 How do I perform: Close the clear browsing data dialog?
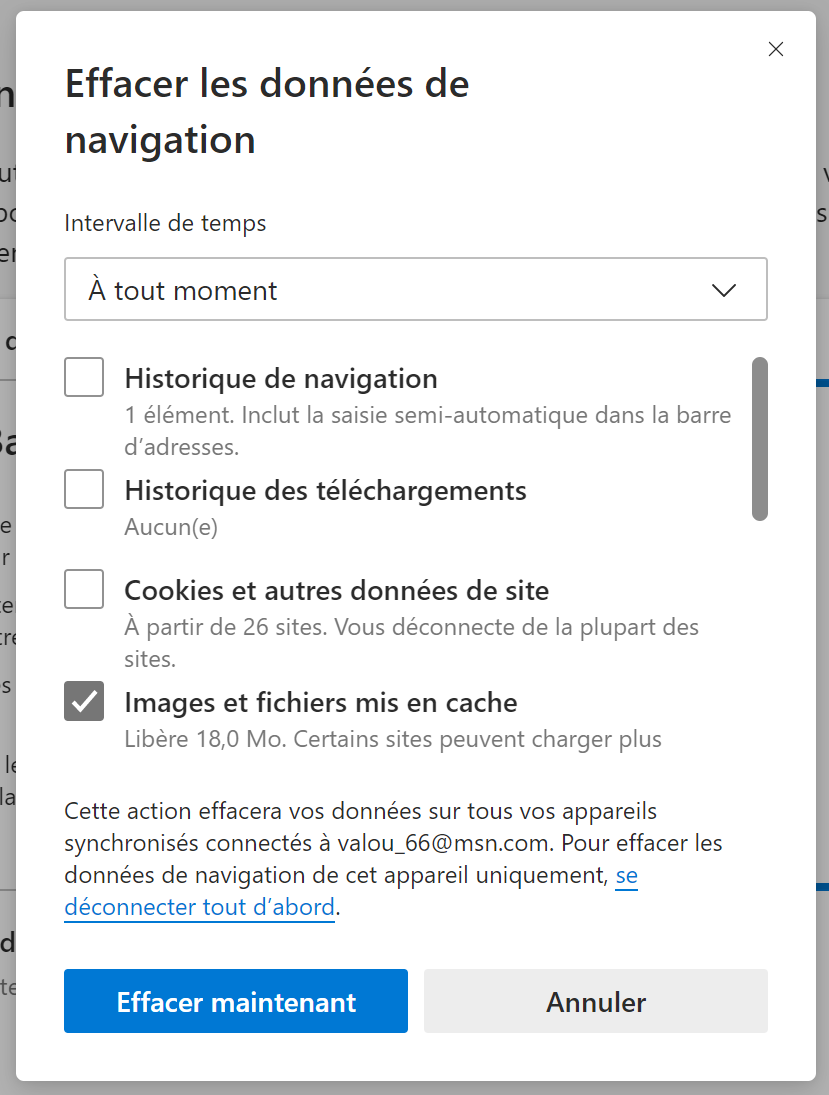coord(775,49)
